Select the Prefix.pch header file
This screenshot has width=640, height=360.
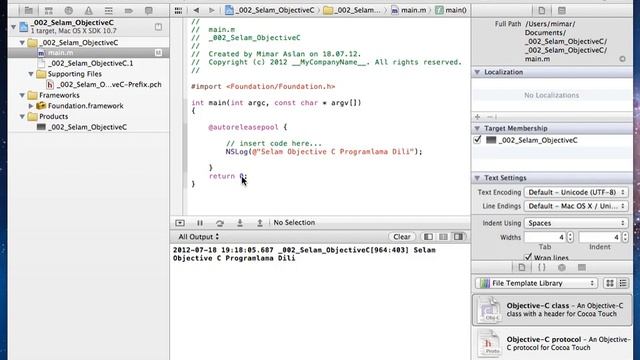click(89, 84)
